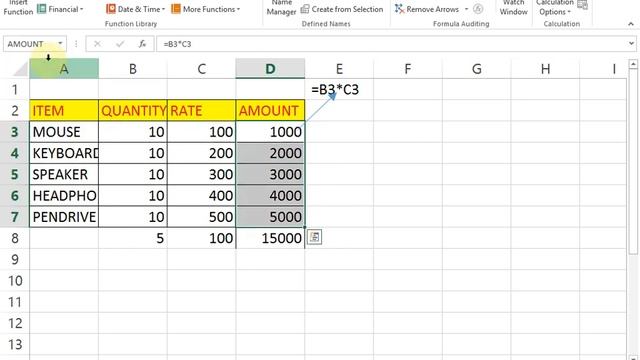
Task: Open More Functions dropdown
Action: pos(206,9)
